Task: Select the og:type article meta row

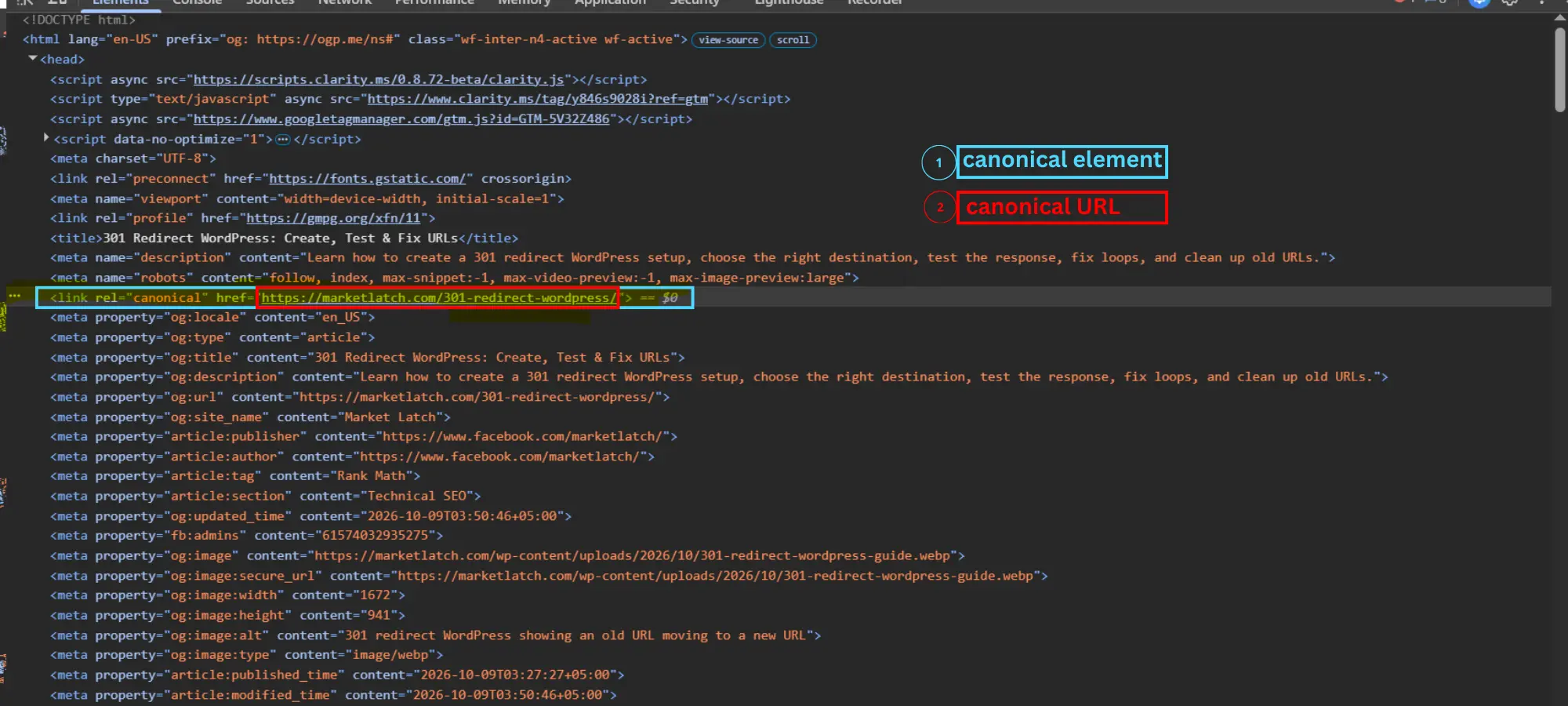Action: click(212, 337)
